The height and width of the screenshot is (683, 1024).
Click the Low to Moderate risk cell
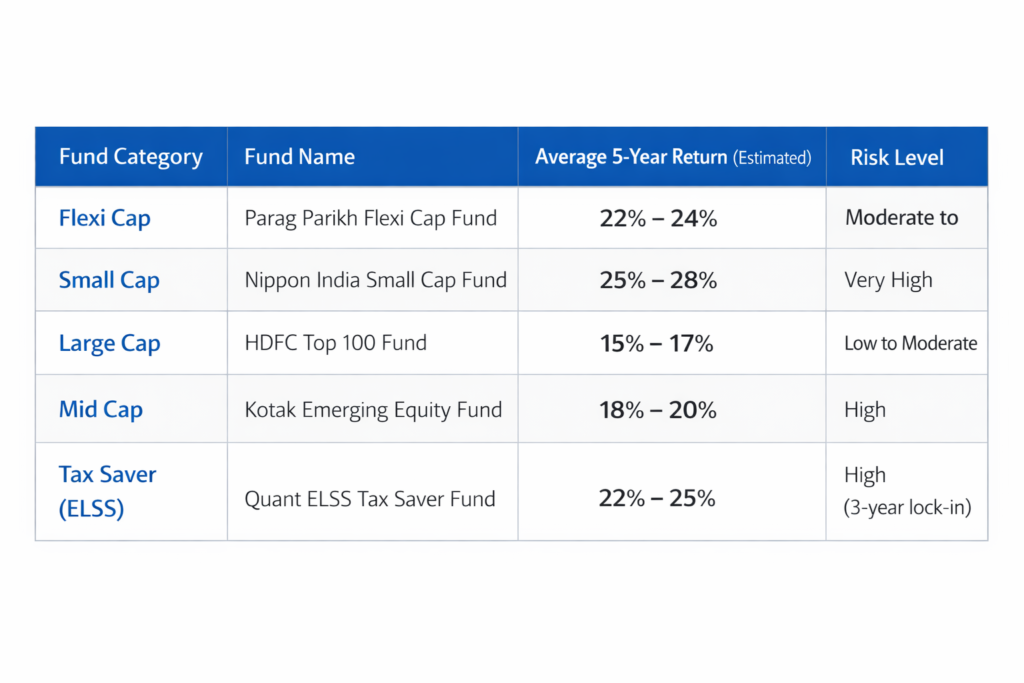click(x=910, y=343)
